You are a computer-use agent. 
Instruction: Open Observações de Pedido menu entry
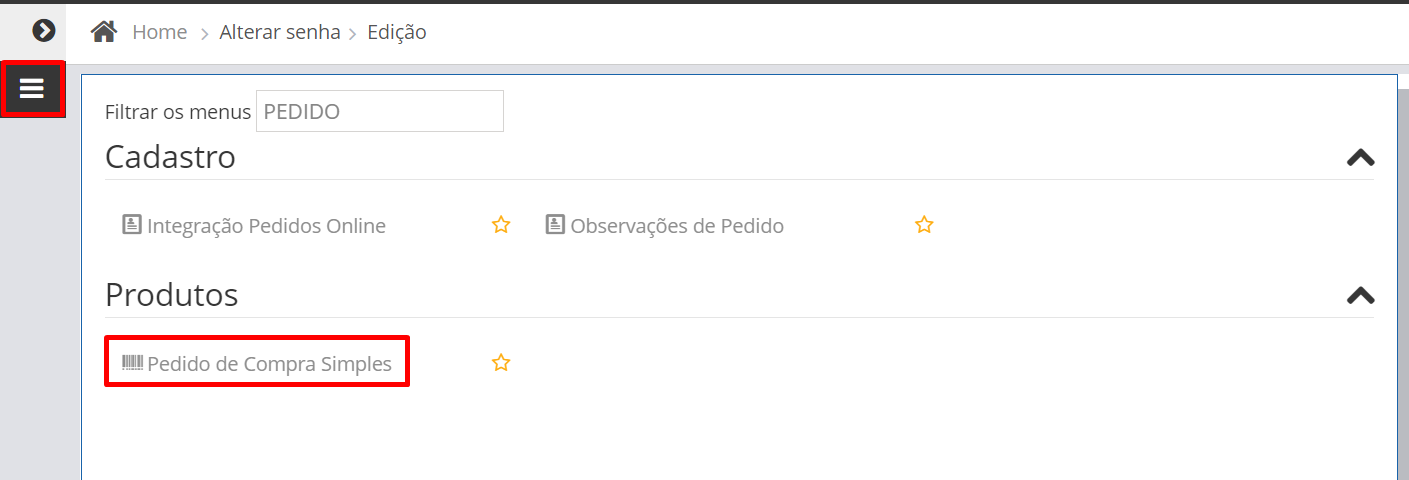click(x=677, y=226)
